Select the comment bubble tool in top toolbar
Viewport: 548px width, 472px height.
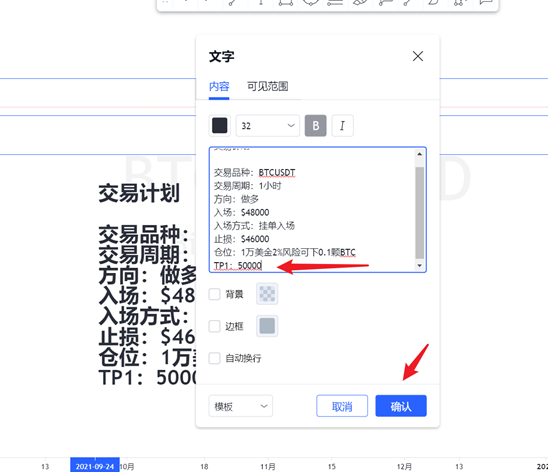click(x=485, y=2)
